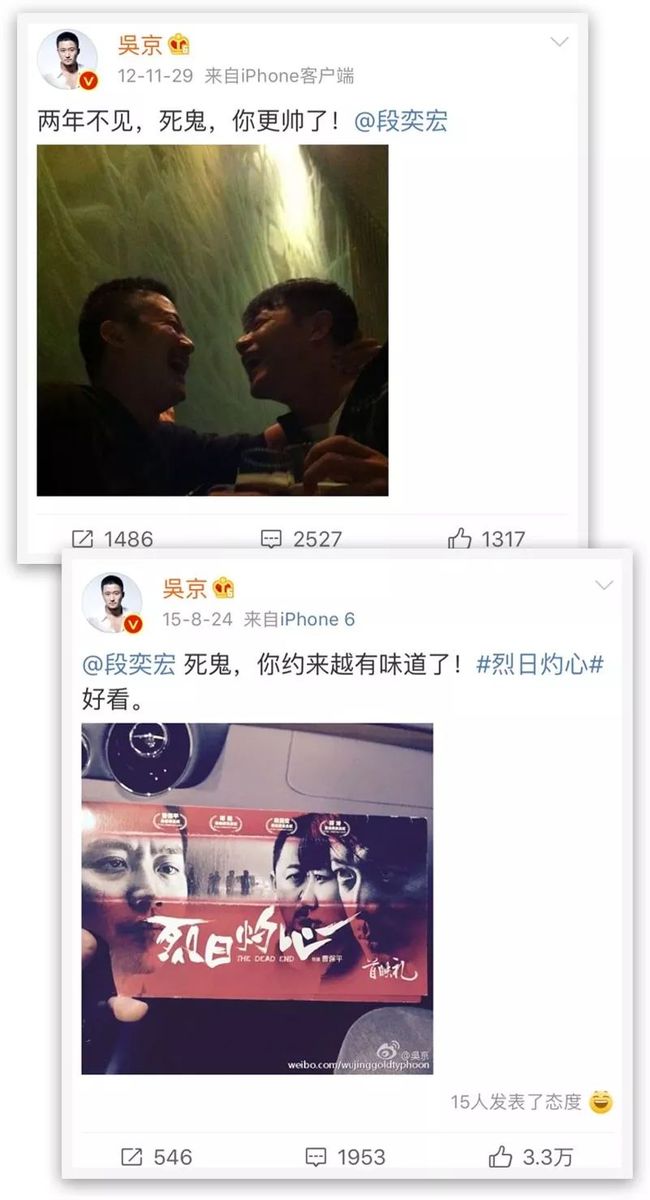Open the @段奕宏 mention in first post
650x1200 pixels.
coord(400,122)
